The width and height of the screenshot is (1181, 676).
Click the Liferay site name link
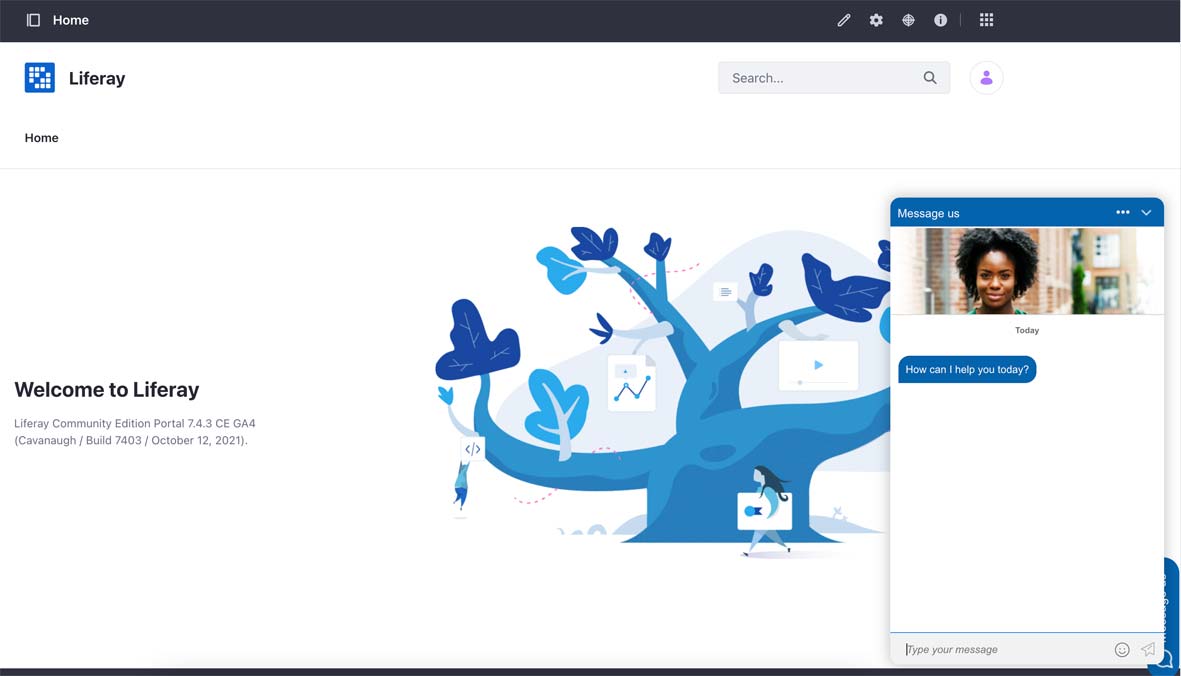(x=97, y=78)
